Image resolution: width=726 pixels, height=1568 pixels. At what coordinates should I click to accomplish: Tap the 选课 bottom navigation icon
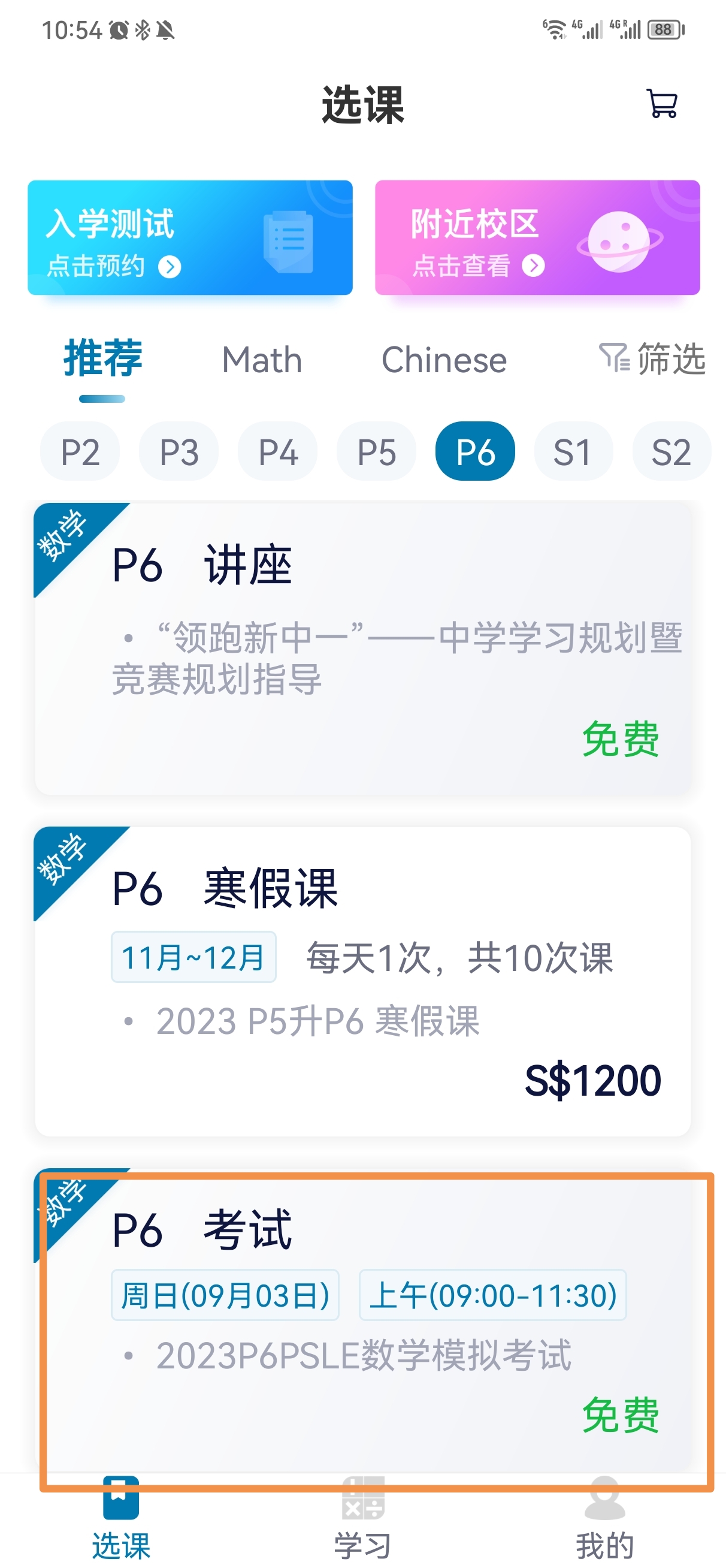point(120,1498)
